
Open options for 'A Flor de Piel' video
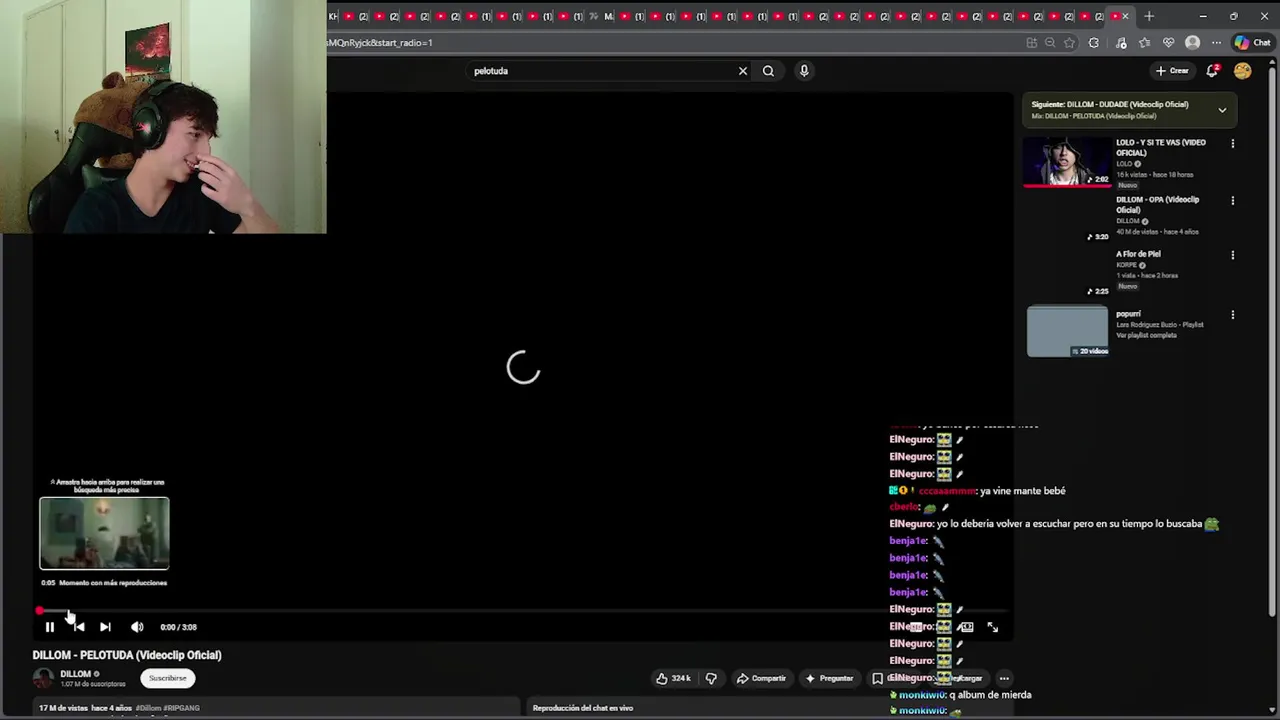coord(1232,255)
